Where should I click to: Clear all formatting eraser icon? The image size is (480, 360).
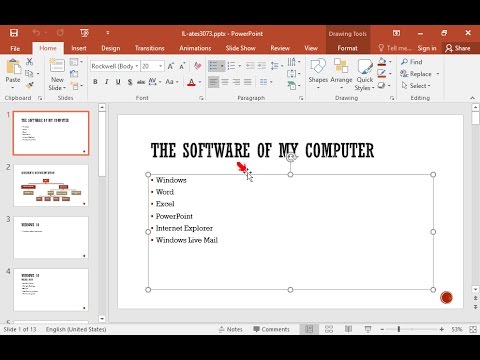pos(197,66)
